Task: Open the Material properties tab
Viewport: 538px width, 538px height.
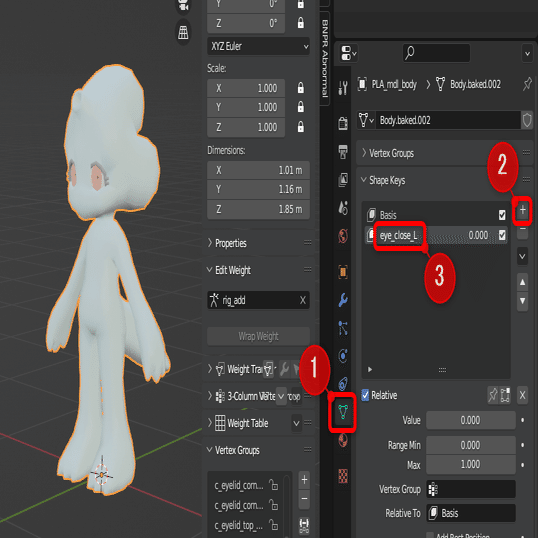Action: click(x=343, y=441)
